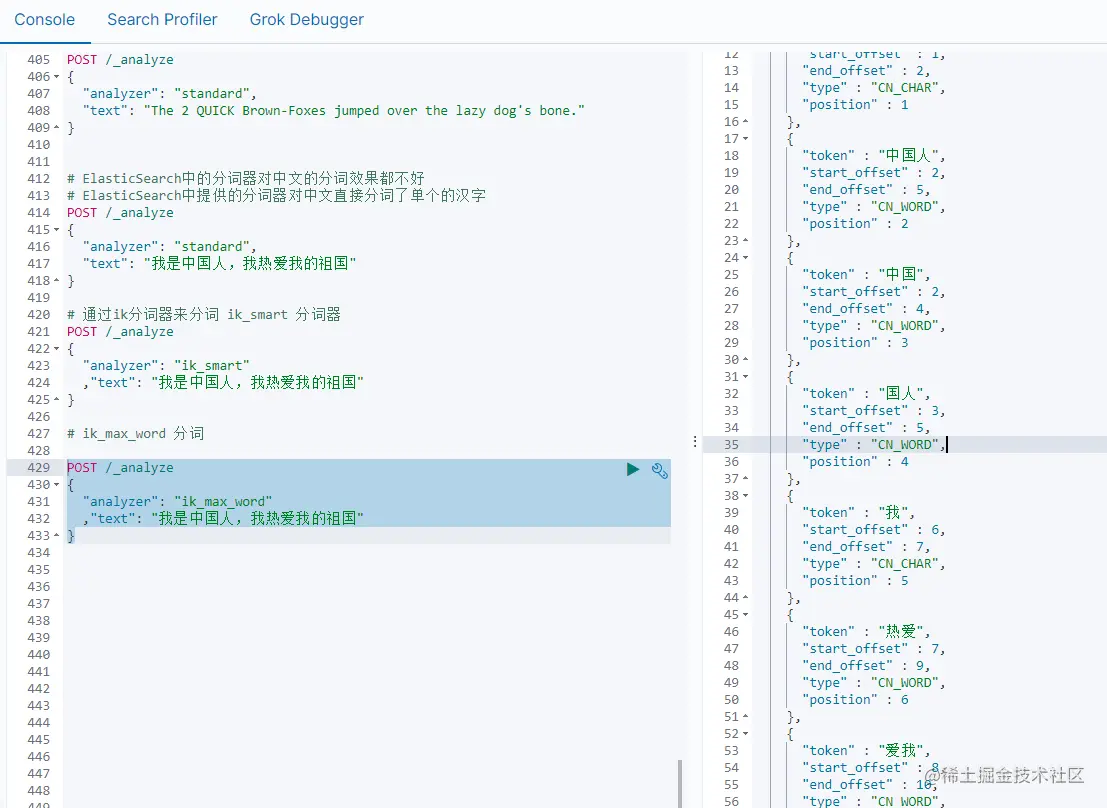
Task: Toggle fold arrow at response line 16
Action: (746, 121)
